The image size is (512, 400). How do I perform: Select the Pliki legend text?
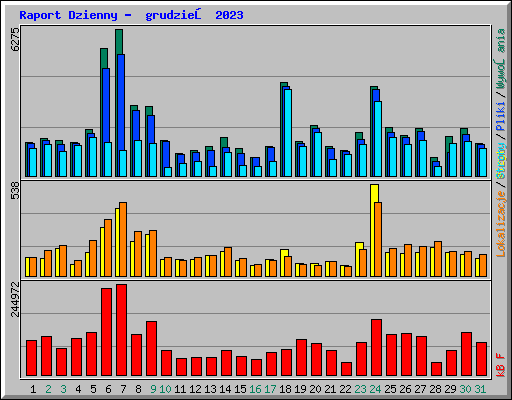coord(501,117)
